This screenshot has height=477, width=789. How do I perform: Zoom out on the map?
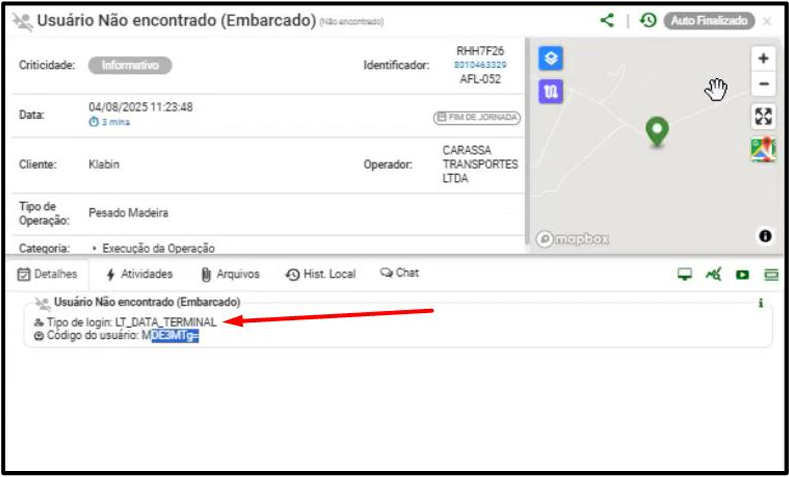point(763,84)
